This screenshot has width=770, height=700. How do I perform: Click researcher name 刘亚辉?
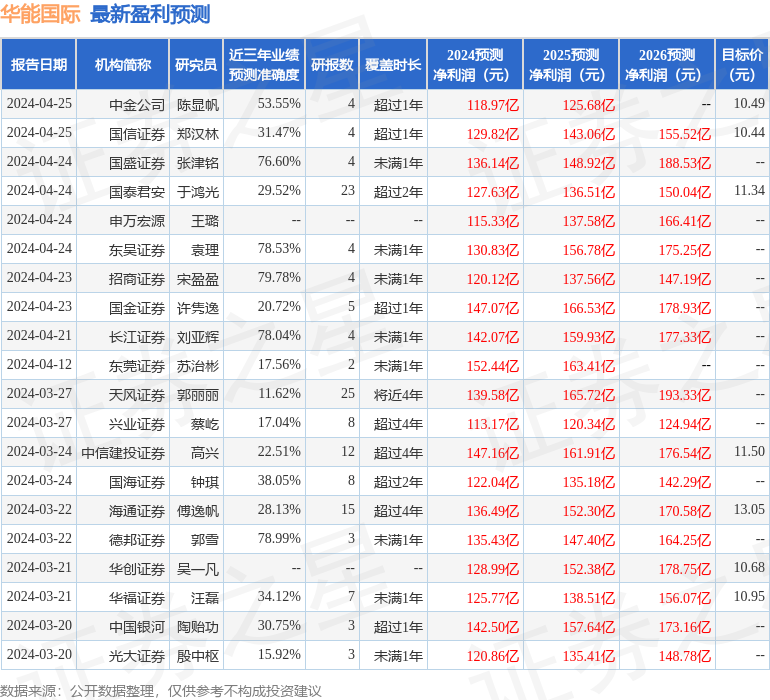pos(198,336)
